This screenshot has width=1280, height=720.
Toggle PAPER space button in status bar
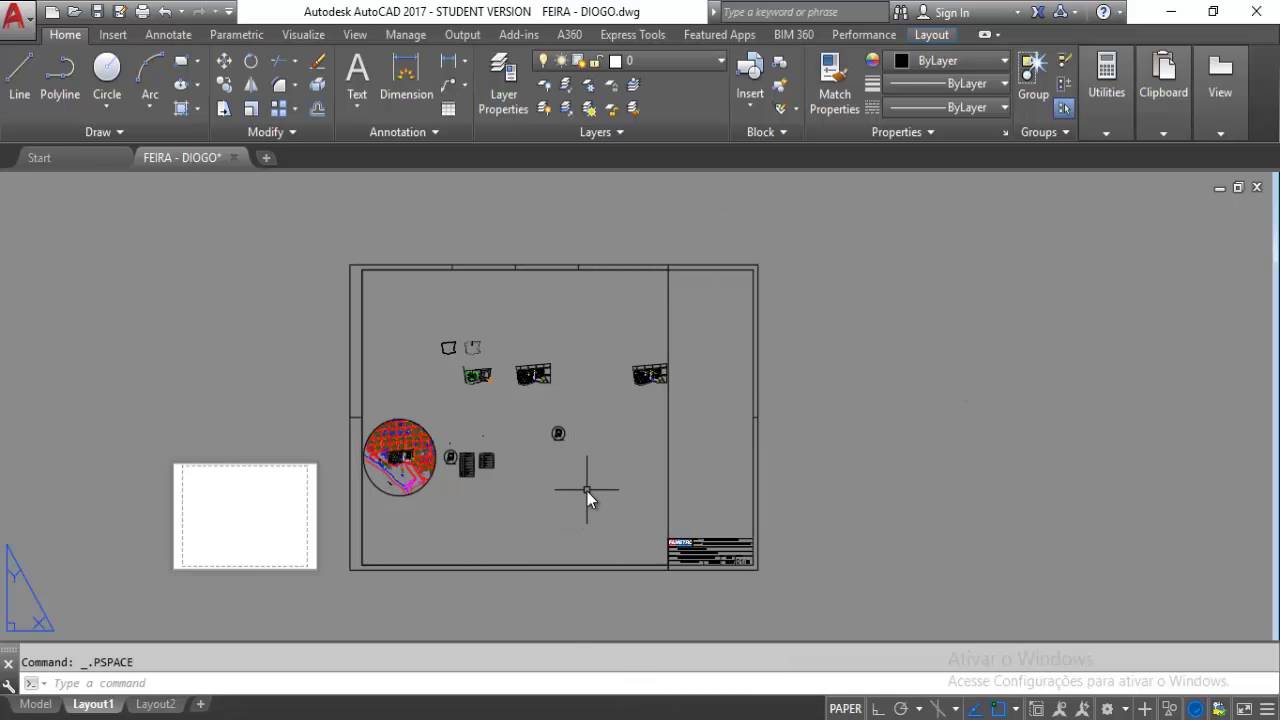coord(845,709)
